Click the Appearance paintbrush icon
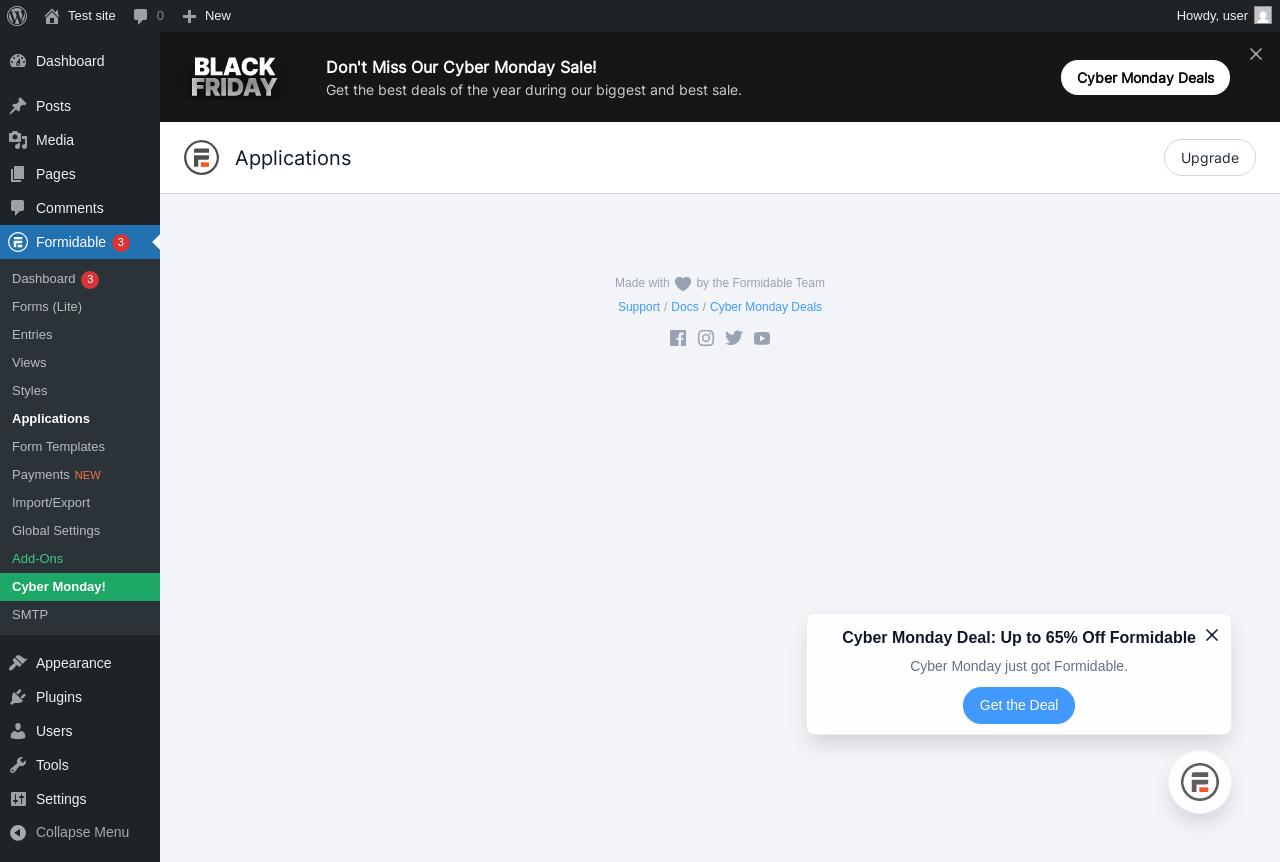The image size is (1280, 862). 18,663
